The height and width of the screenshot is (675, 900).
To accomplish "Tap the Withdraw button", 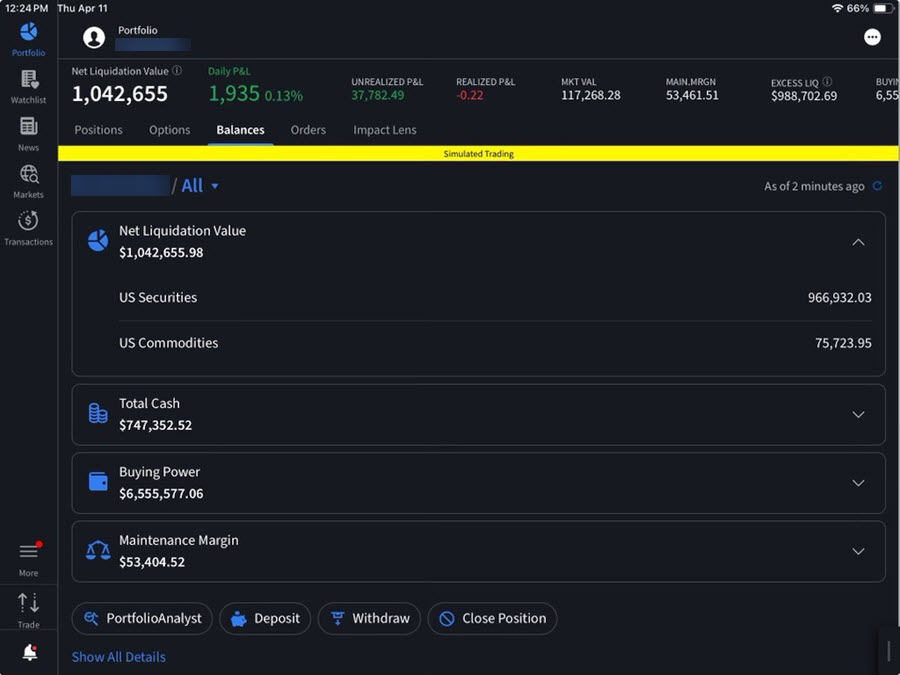I will click(369, 618).
